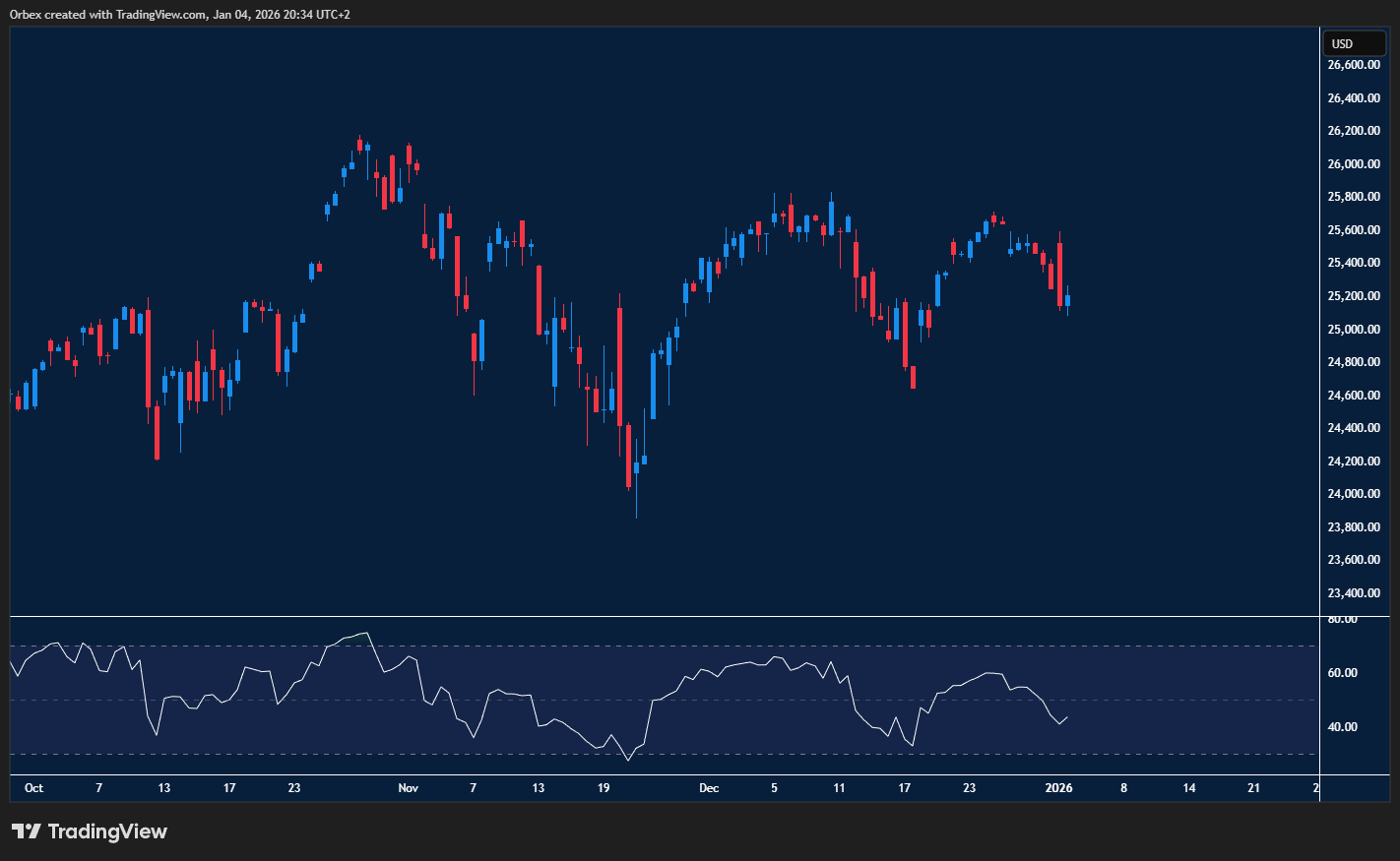Select the 26,600.00 price label
Viewport: 1400px width, 861px height.
click(1353, 64)
